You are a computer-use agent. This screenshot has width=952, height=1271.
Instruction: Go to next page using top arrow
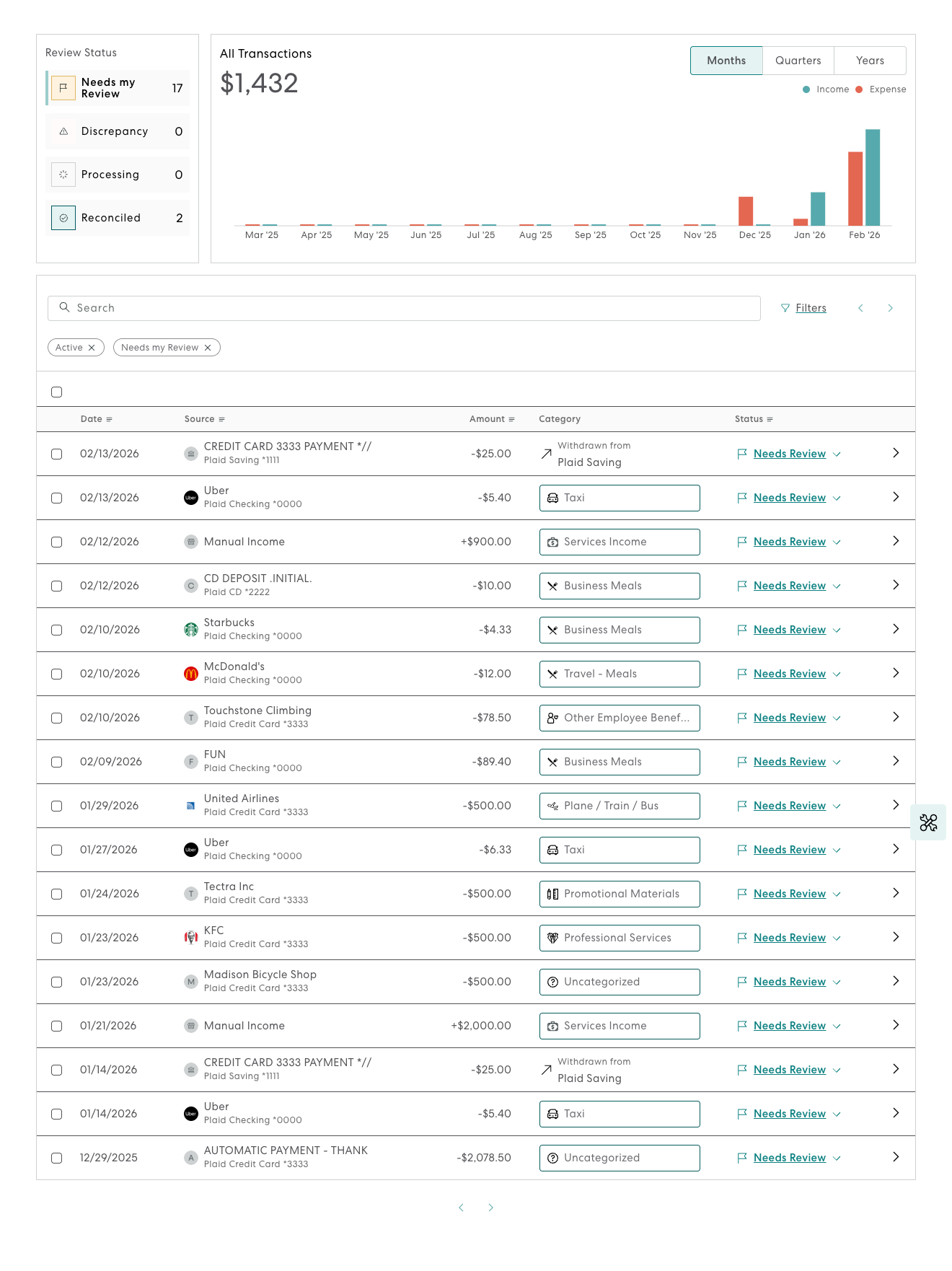pos(891,308)
